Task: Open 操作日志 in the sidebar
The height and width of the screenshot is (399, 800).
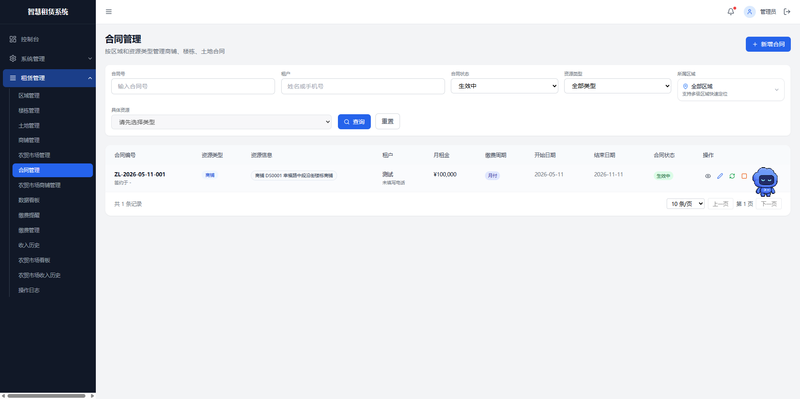Action: click(x=29, y=290)
